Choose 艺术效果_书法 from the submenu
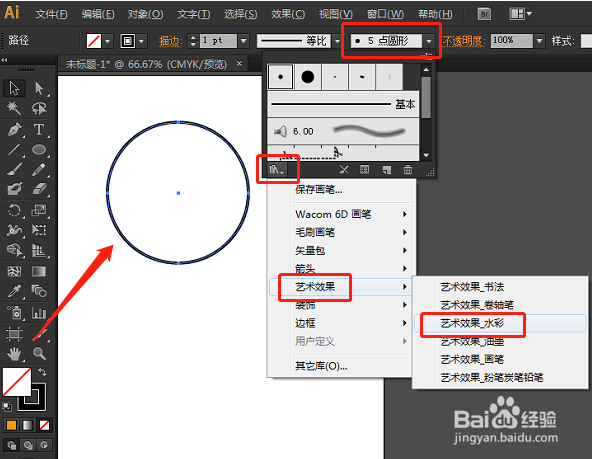Screen dimensions: 592x459 (x=500, y=287)
